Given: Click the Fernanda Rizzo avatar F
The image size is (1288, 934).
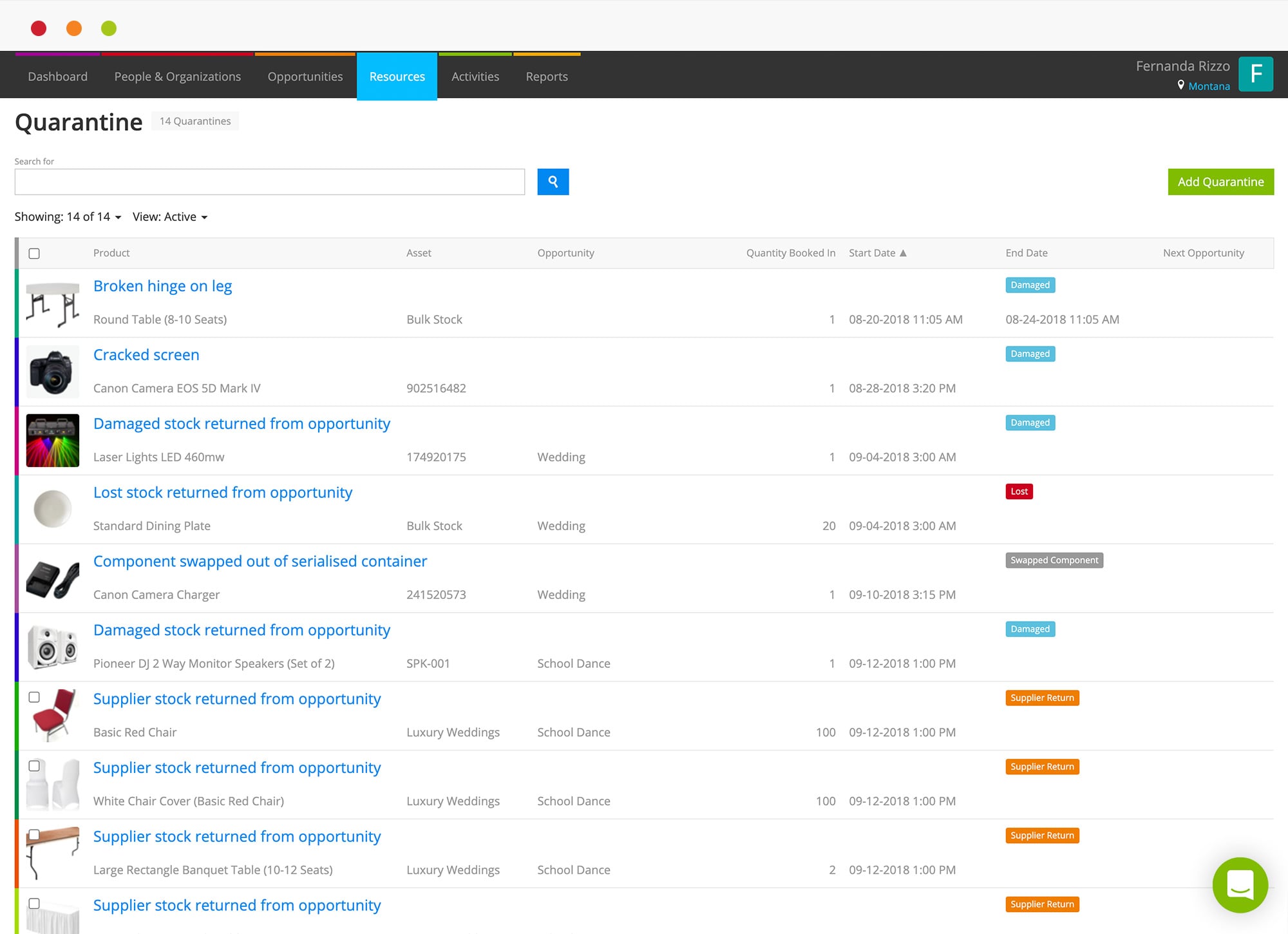Looking at the screenshot, I should (x=1255, y=74).
